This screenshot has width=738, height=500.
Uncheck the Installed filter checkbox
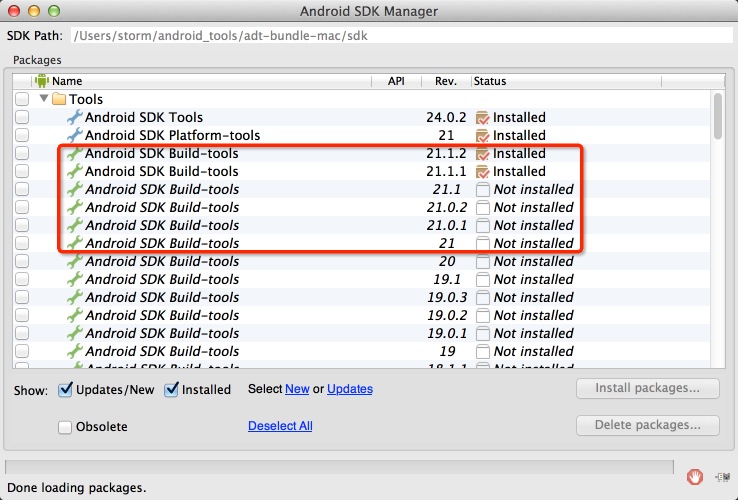pos(171,389)
